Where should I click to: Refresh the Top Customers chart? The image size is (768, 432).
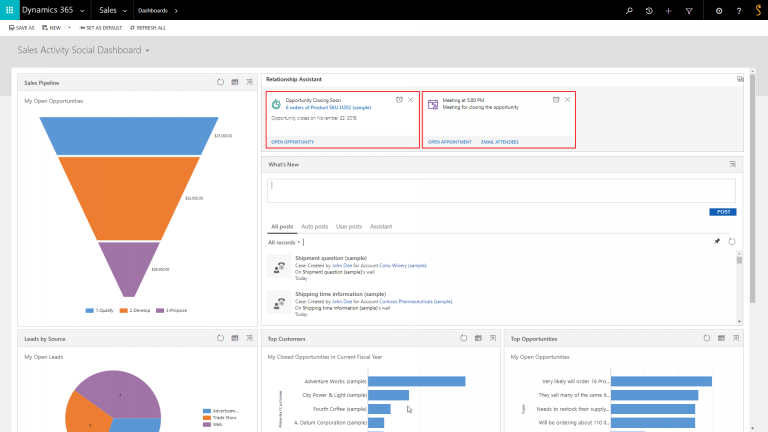(x=463, y=338)
